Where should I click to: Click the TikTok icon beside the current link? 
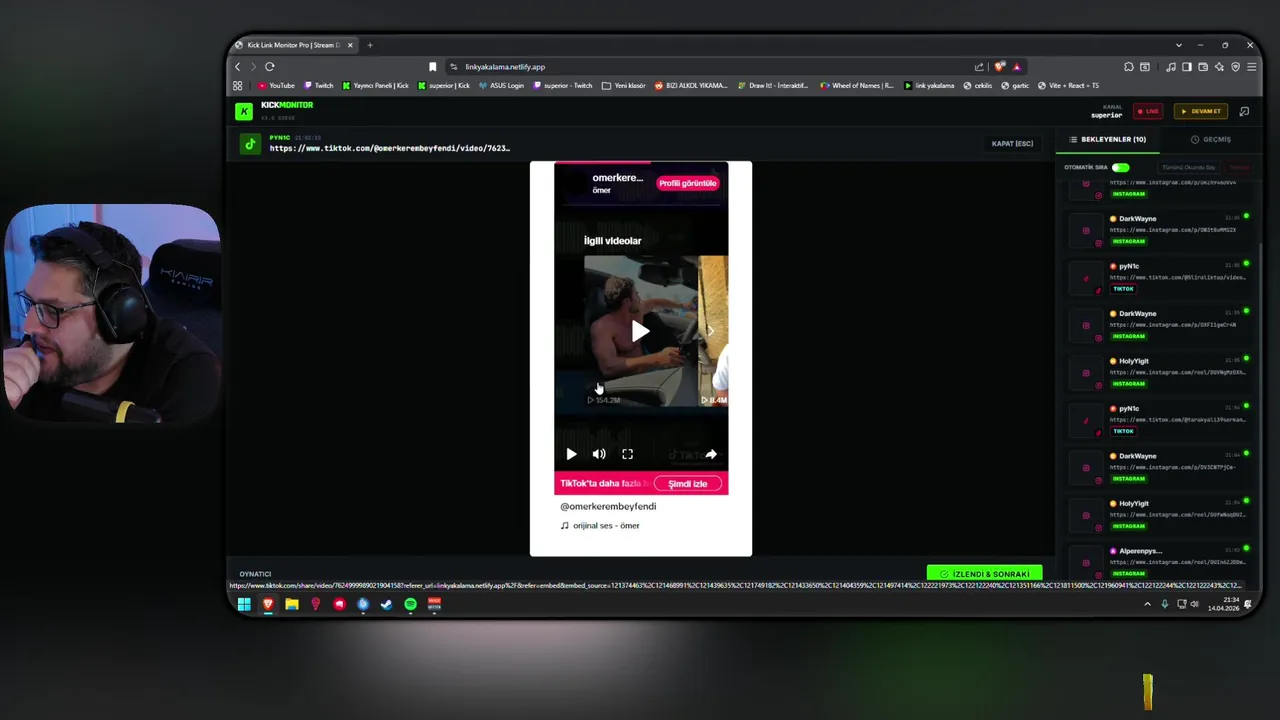250,144
